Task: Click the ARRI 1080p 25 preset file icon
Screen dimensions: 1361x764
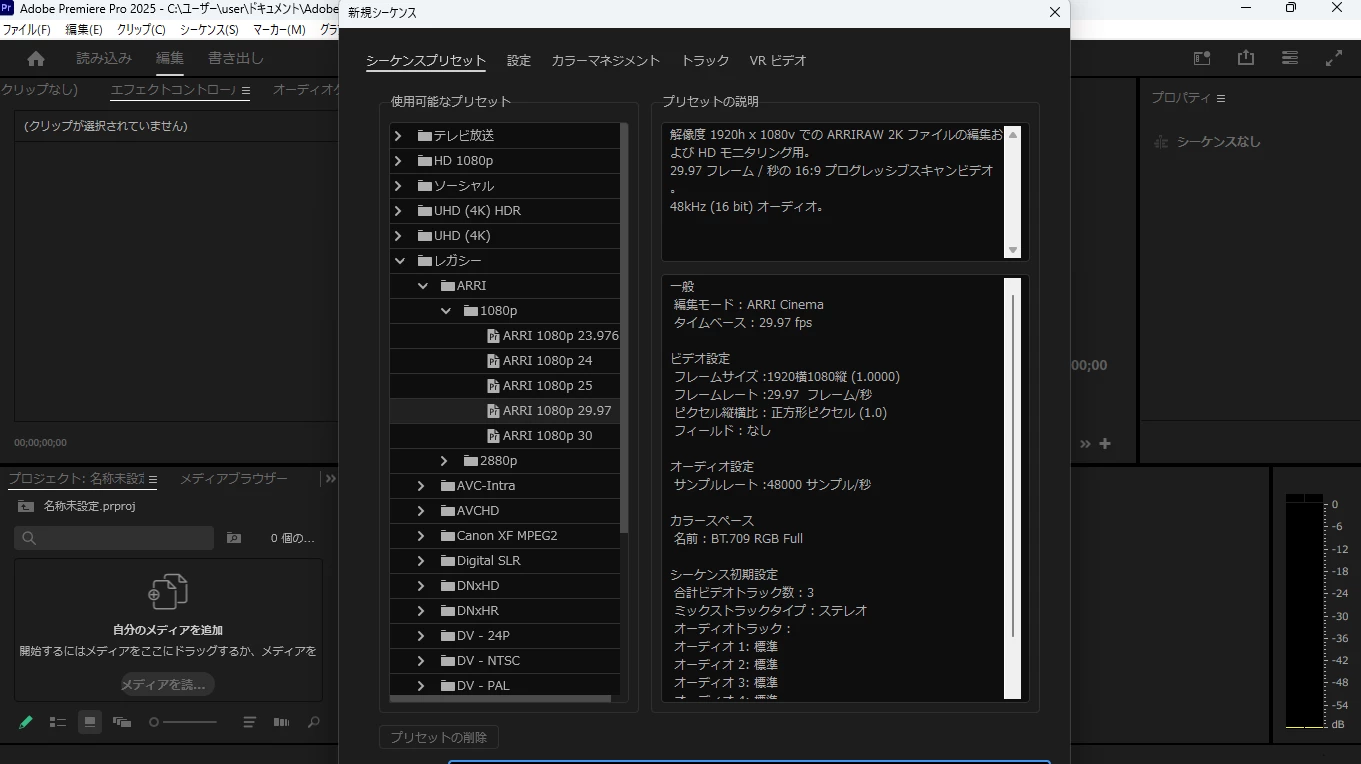Action: coord(493,386)
